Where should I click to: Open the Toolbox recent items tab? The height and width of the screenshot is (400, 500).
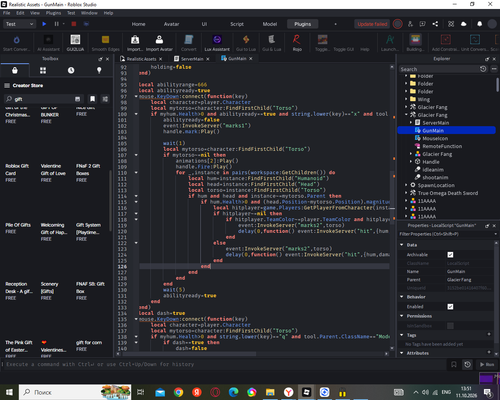[71, 70]
